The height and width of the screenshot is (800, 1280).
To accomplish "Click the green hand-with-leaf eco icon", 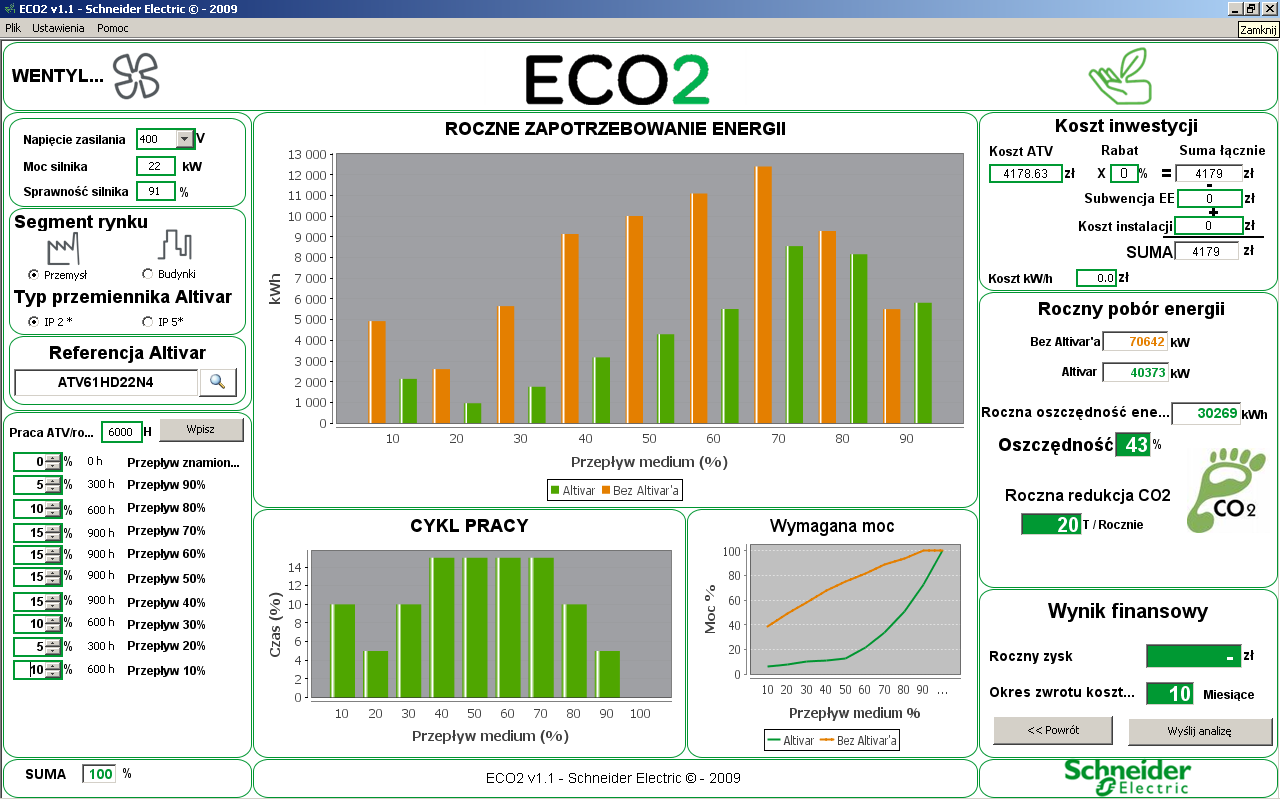I will 1119,77.
